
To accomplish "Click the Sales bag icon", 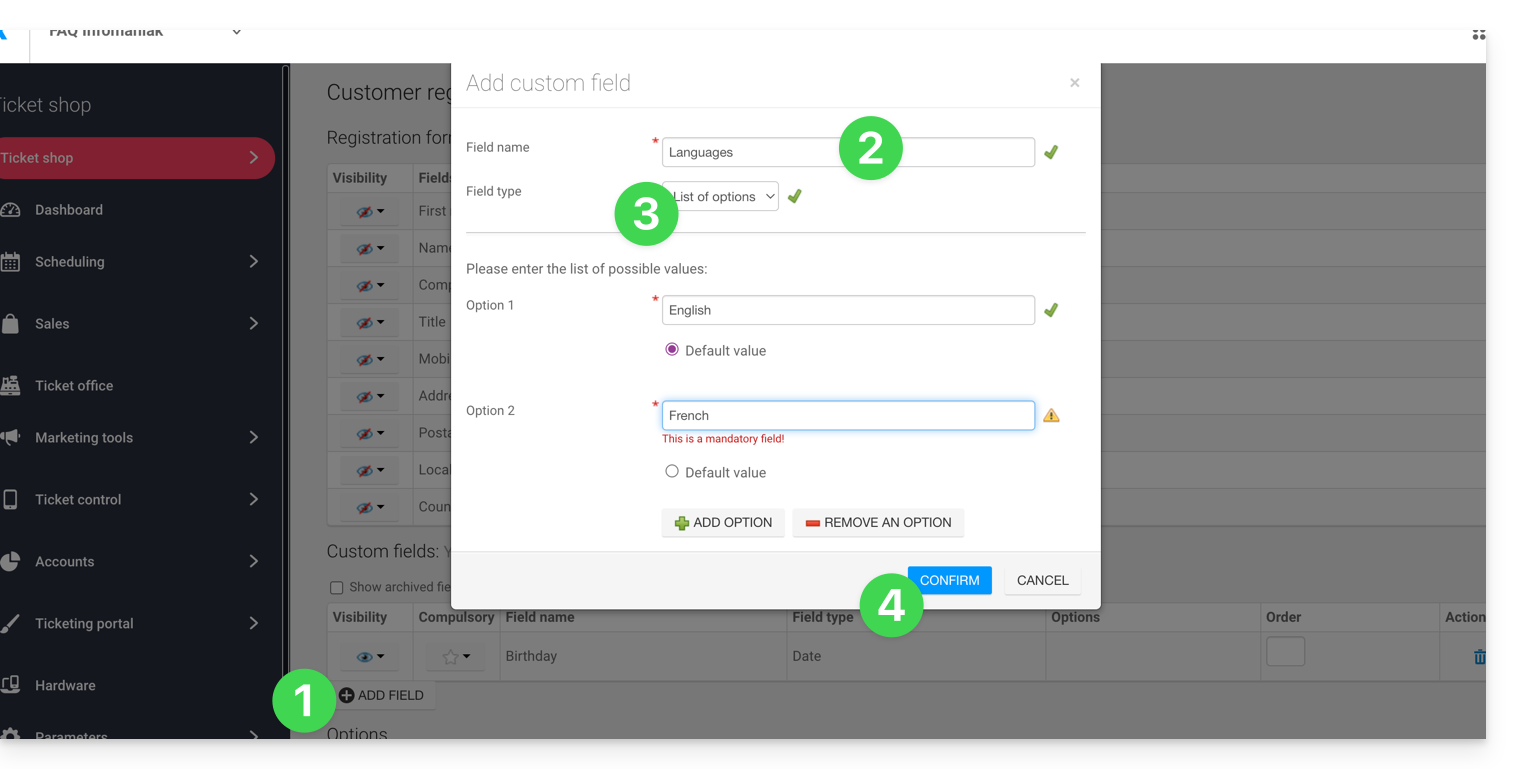I will (10, 324).
